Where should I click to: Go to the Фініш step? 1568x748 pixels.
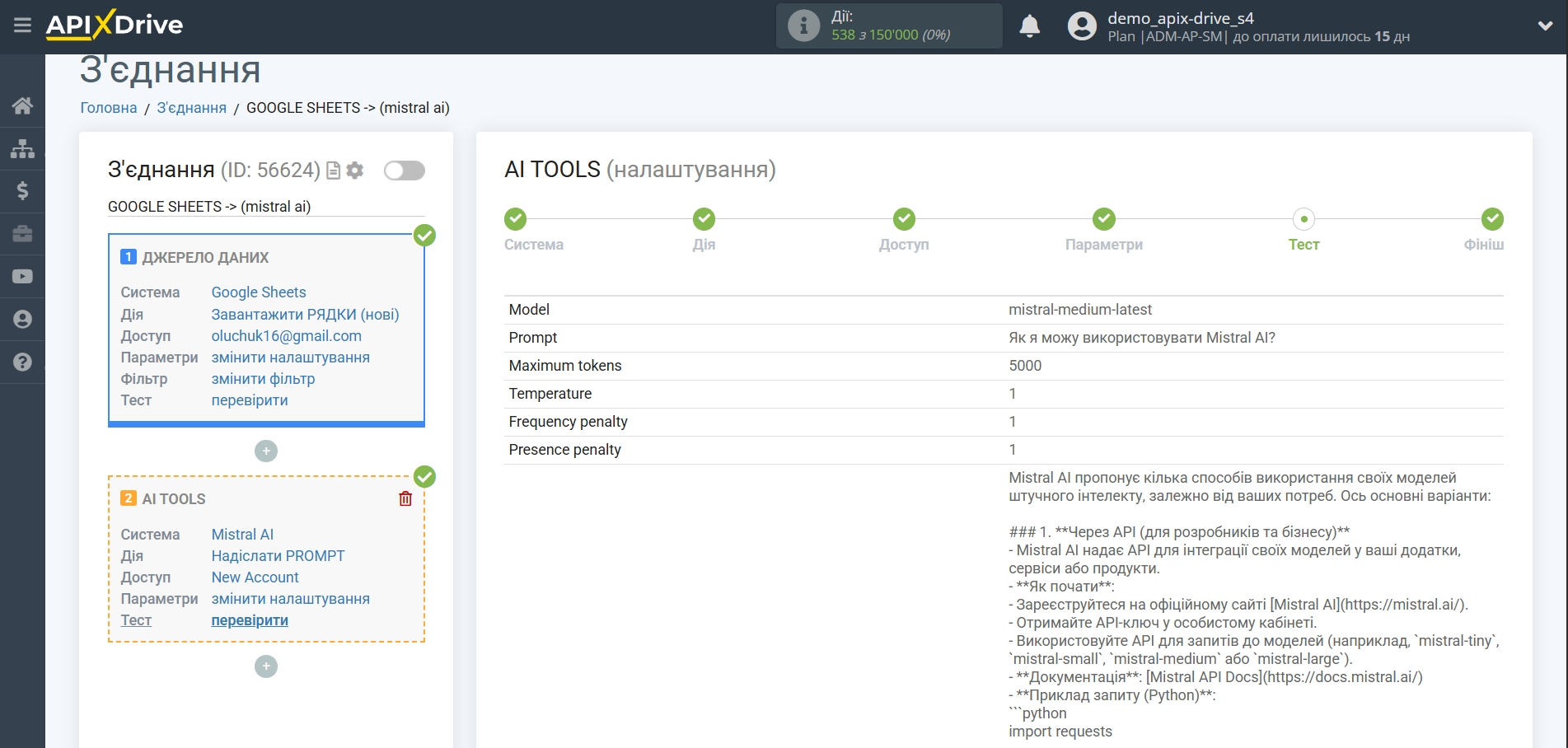[x=1491, y=219]
